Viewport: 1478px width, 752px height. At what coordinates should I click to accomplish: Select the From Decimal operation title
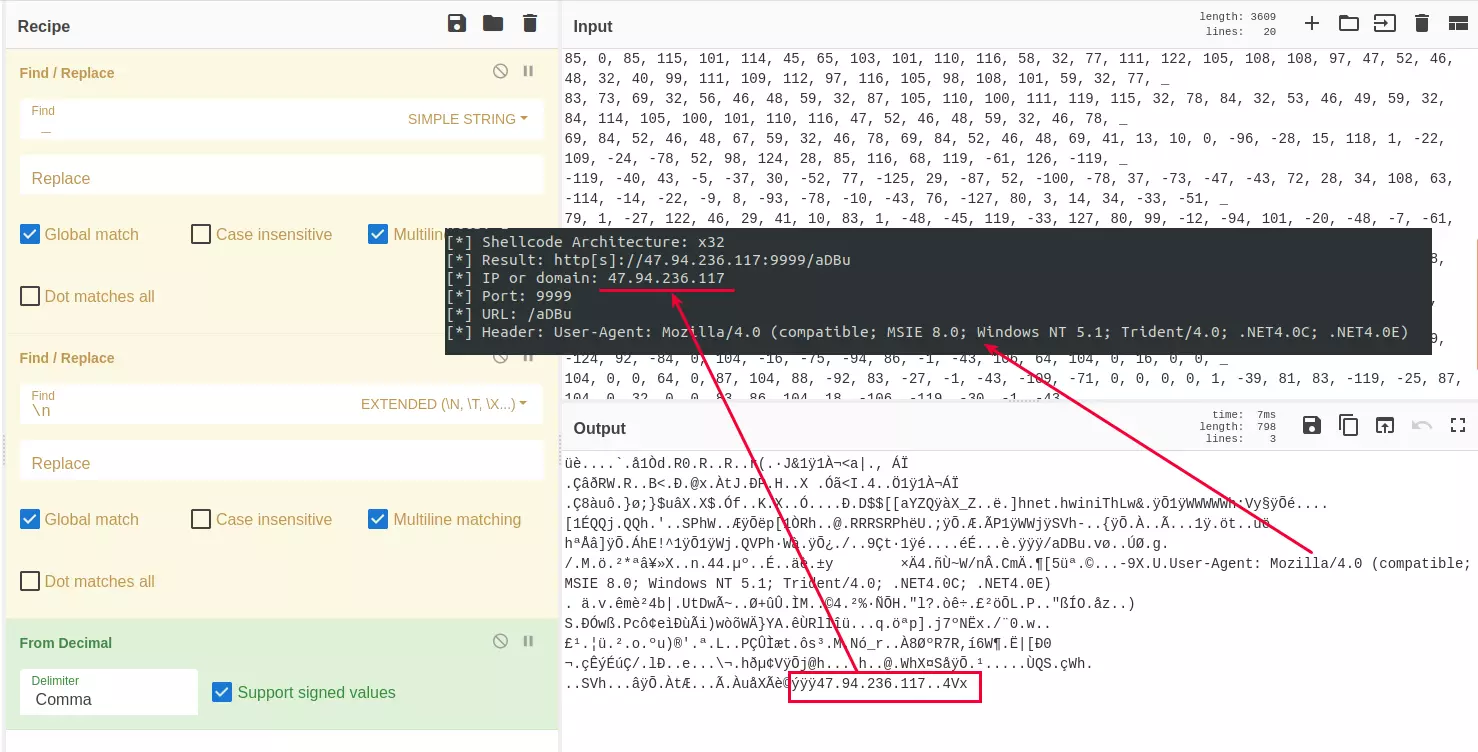point(66,643)
